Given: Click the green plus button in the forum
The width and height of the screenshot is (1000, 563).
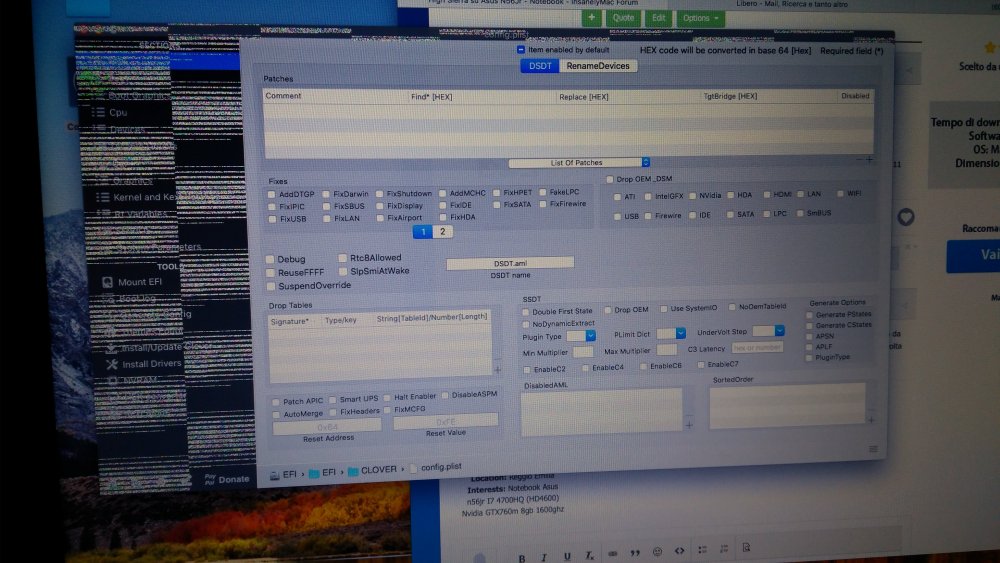Looking at the screenshot, I should click(x=591, y=18).
